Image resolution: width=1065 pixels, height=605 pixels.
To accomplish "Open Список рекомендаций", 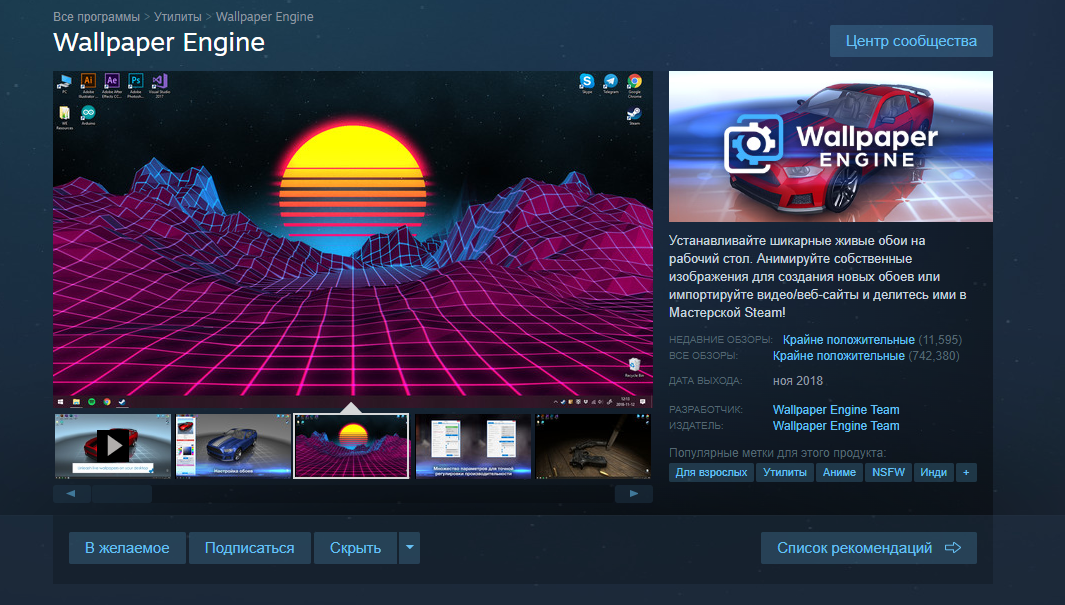I will click(x=869, y=548).
